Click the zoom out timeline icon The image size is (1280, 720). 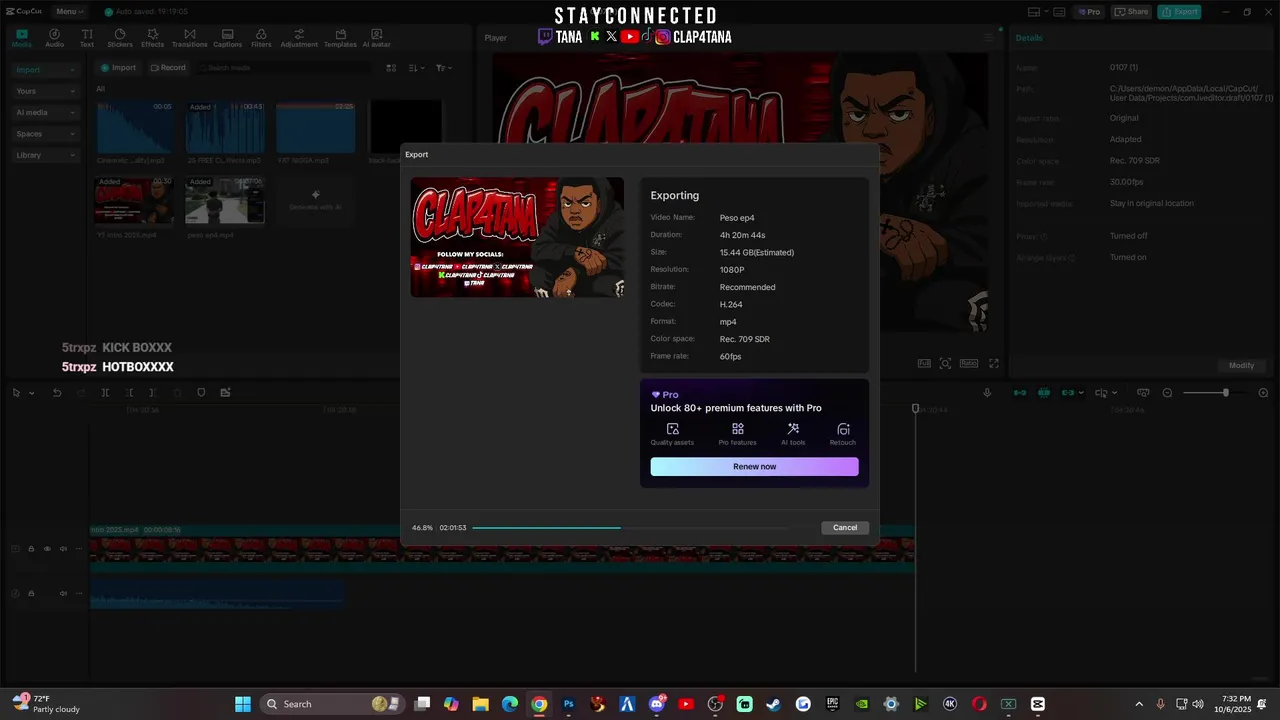tap(1167, 393)
